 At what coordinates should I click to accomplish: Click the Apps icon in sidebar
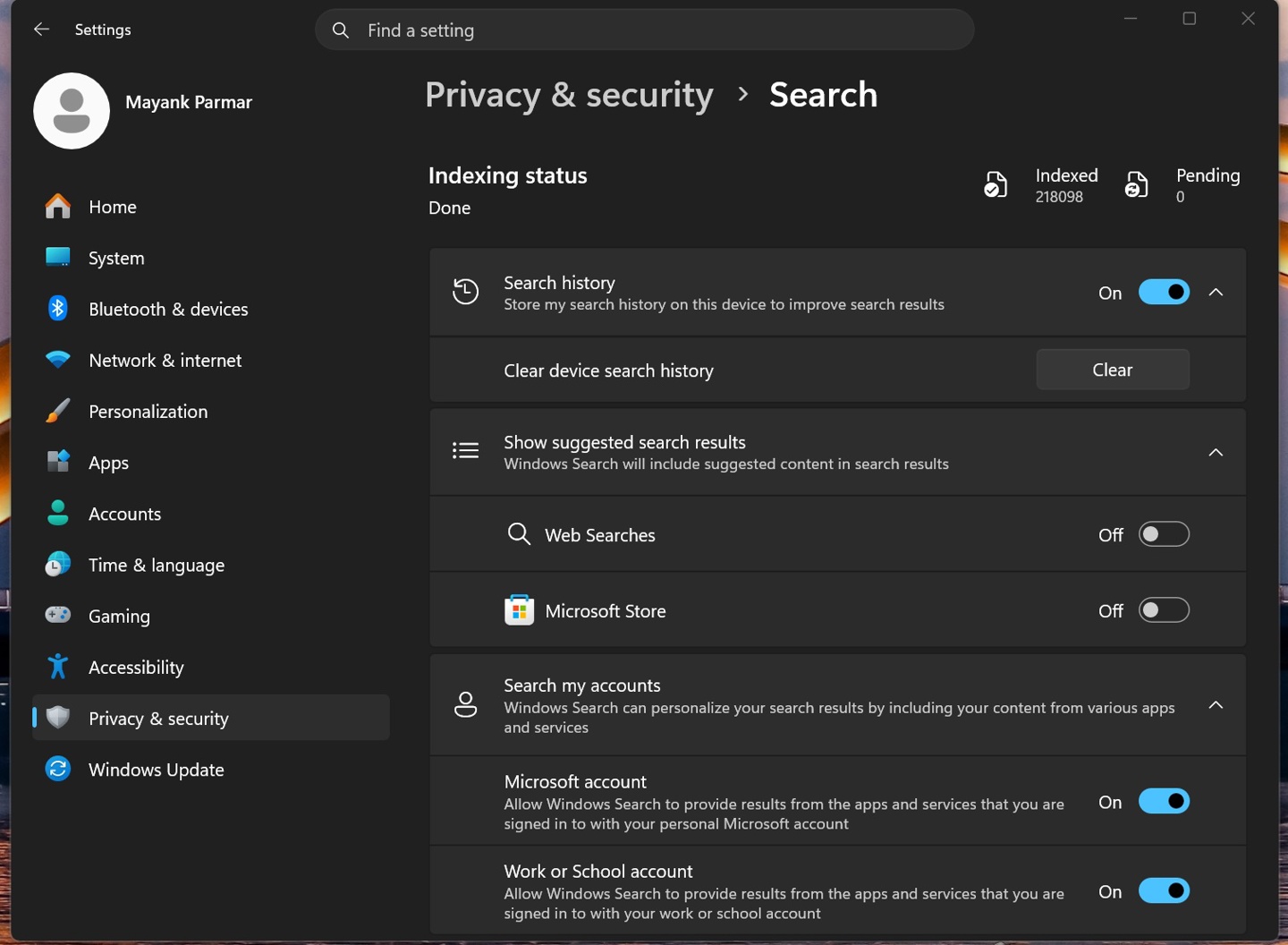[58, 462]
